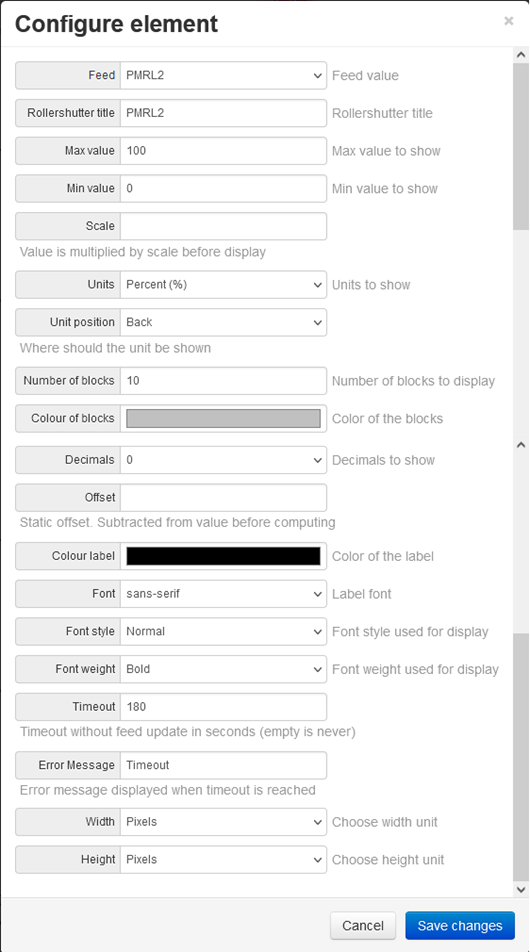Click the Timeout field with 180
530x952 pixels.
pyautogui.click(x=223, y=707)
